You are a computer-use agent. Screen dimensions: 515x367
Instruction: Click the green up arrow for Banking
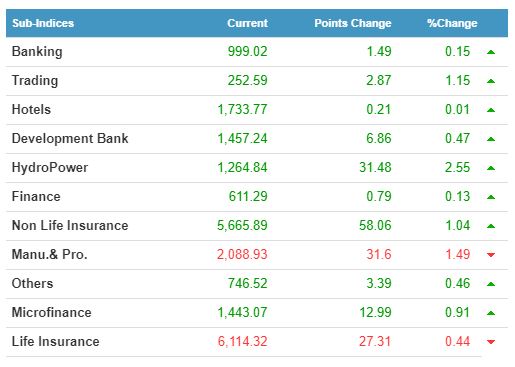(x=491, y=52)
